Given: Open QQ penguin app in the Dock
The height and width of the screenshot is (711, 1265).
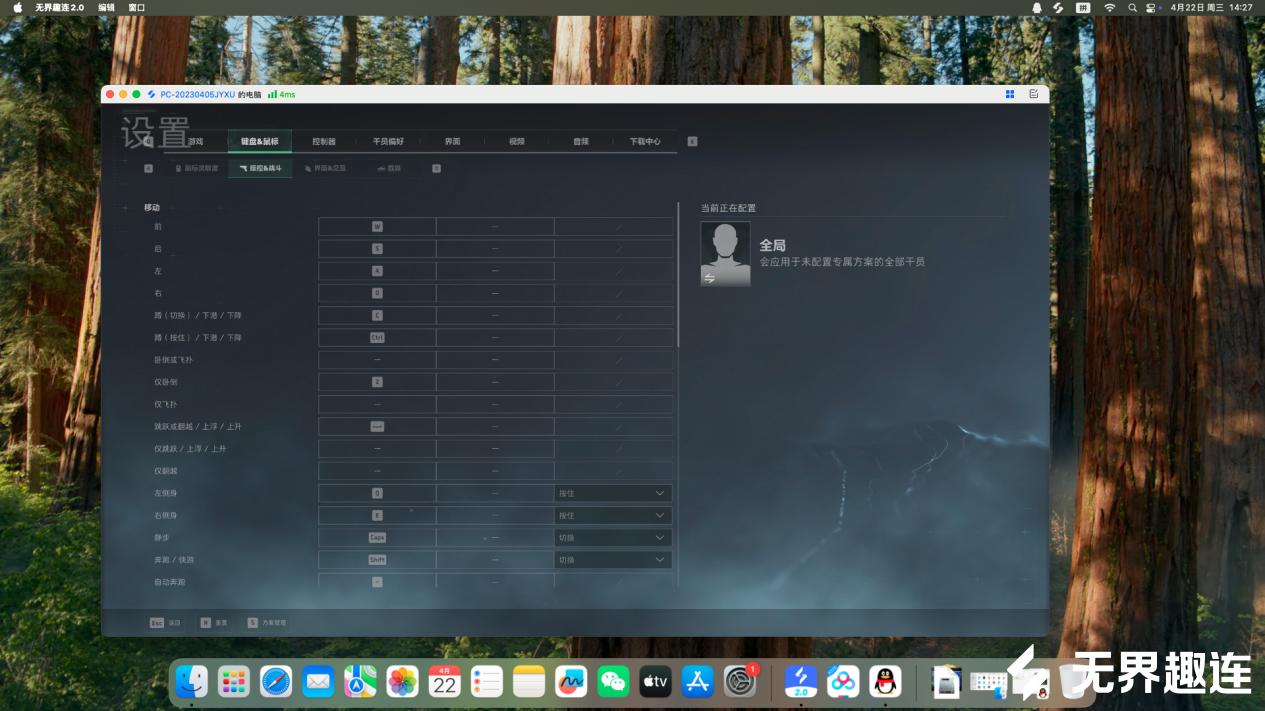Looking at the screenshot, I should click(x=884, y=682).
